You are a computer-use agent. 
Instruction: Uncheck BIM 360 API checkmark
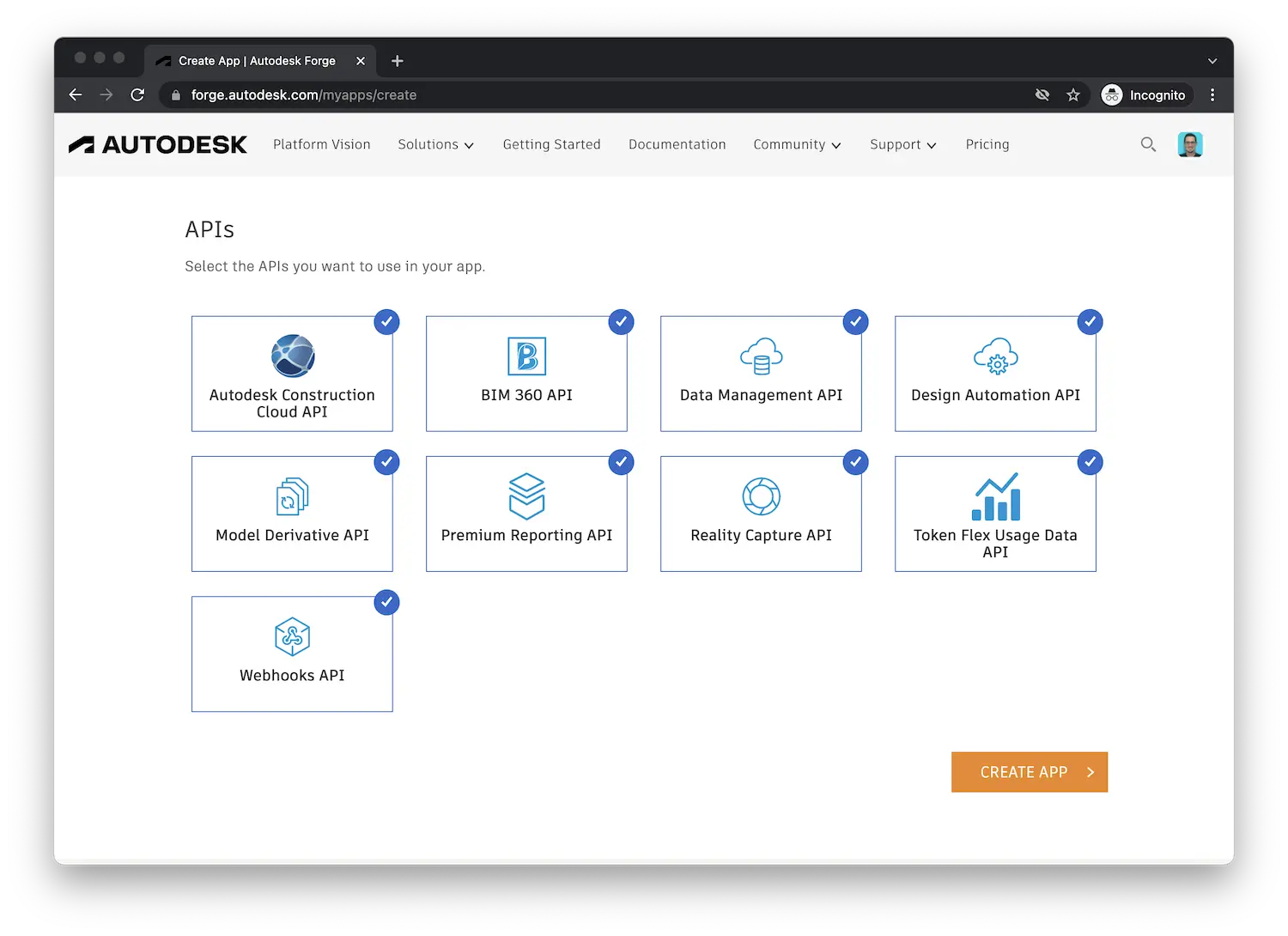(622, 322)
